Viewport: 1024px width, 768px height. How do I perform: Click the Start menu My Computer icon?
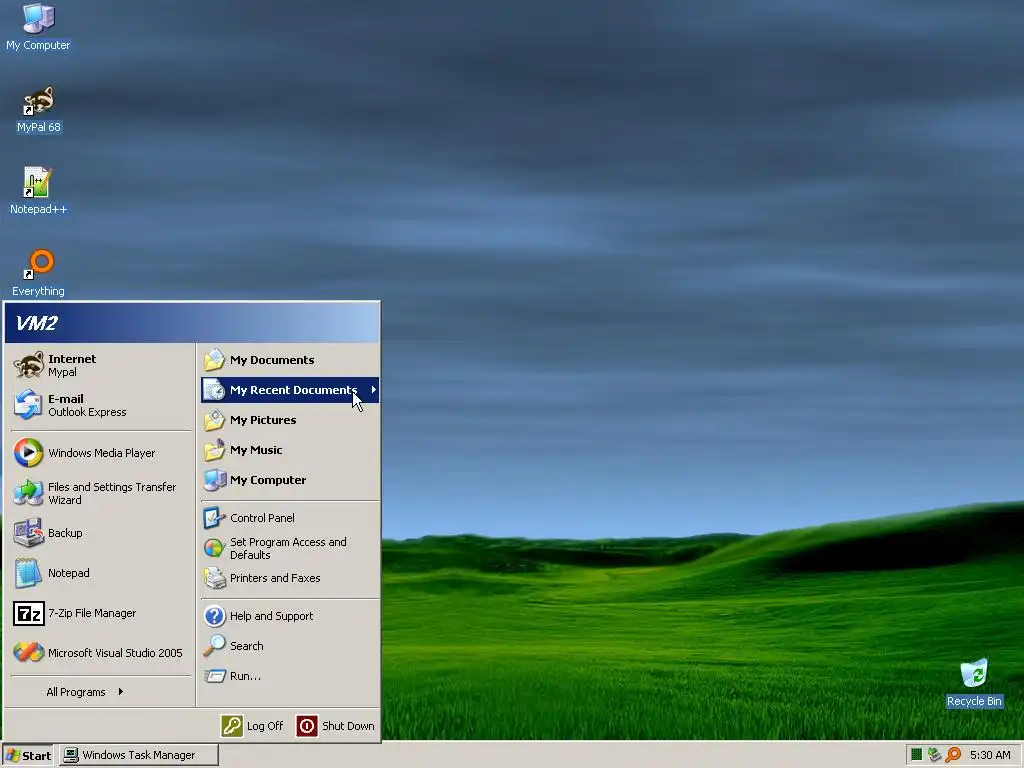pos(214,480)
